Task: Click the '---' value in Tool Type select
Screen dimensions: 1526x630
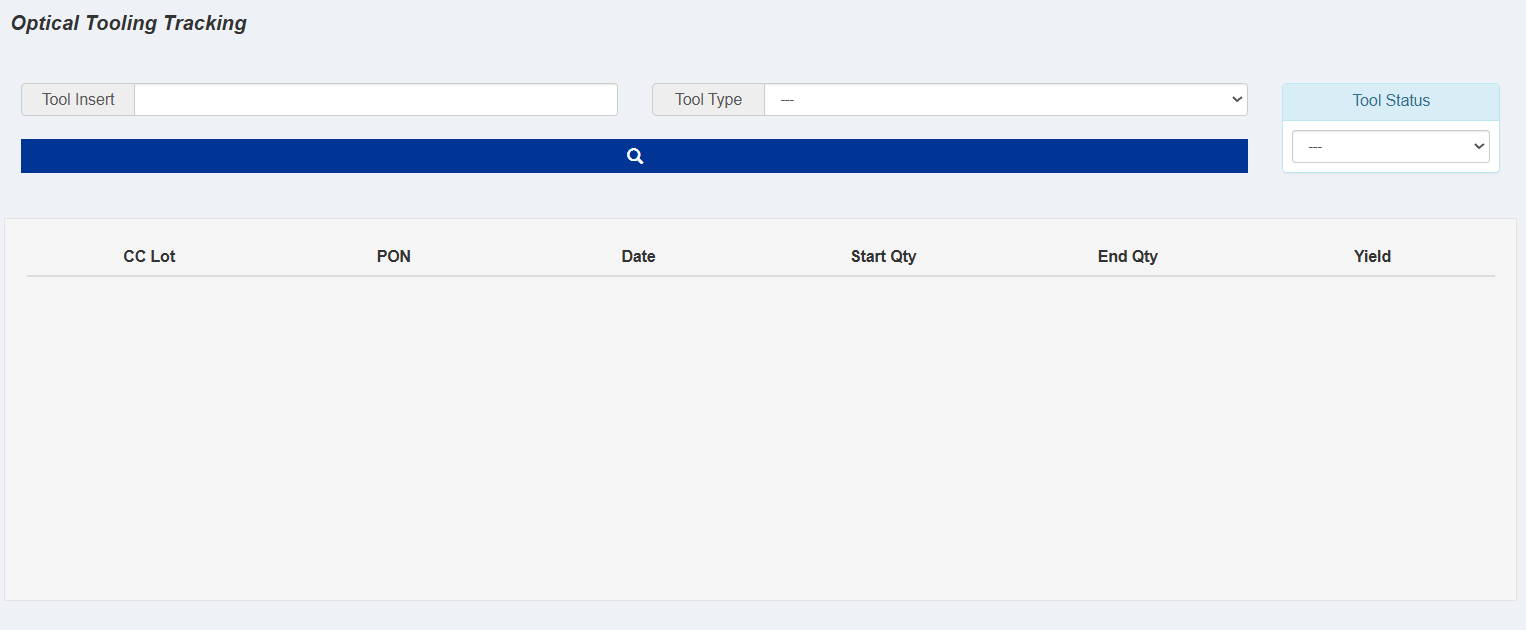Action: coord(787,100)
